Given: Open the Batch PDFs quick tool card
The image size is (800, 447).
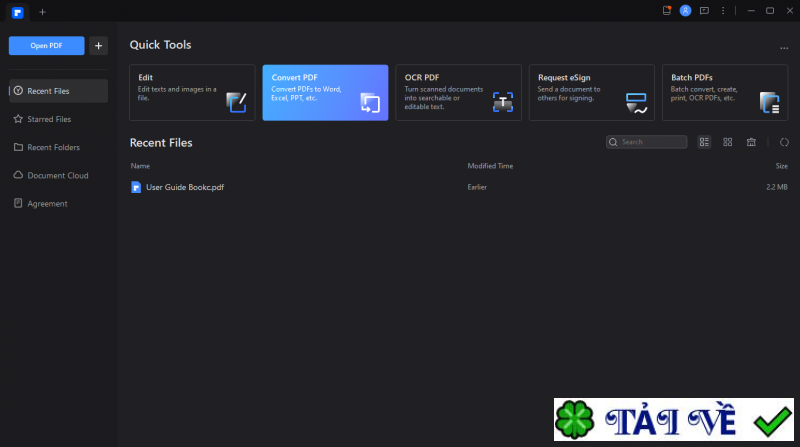Looking at the screenshot, I should (x=724, y=92).
